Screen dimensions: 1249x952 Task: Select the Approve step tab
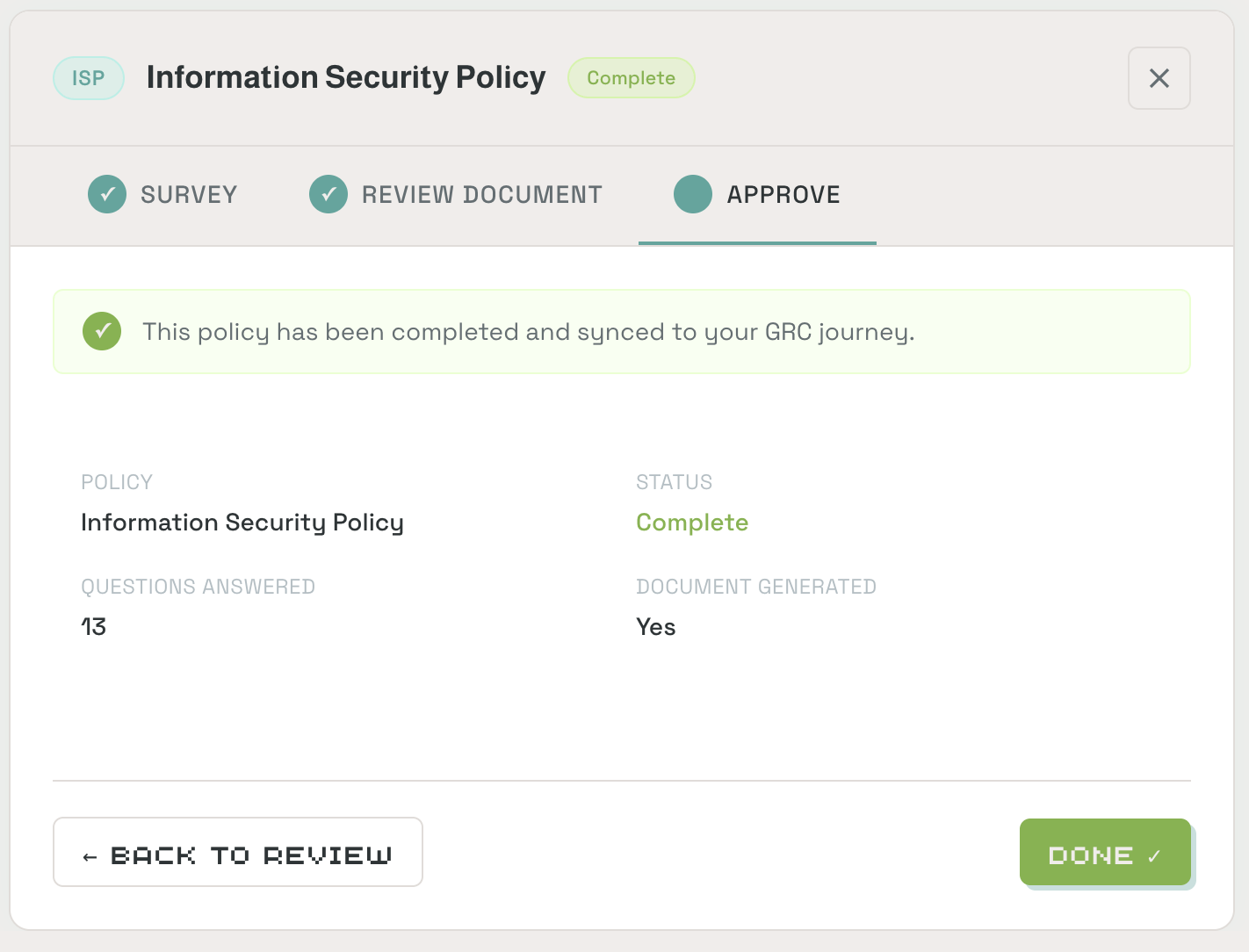click(x=757, y=195)
